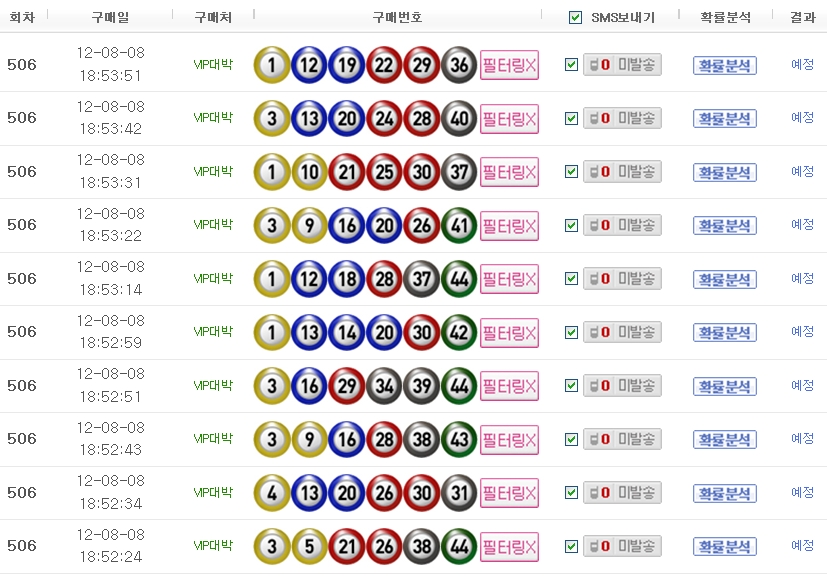
Task: Click the green ball numbered 43
Action: 459,440
